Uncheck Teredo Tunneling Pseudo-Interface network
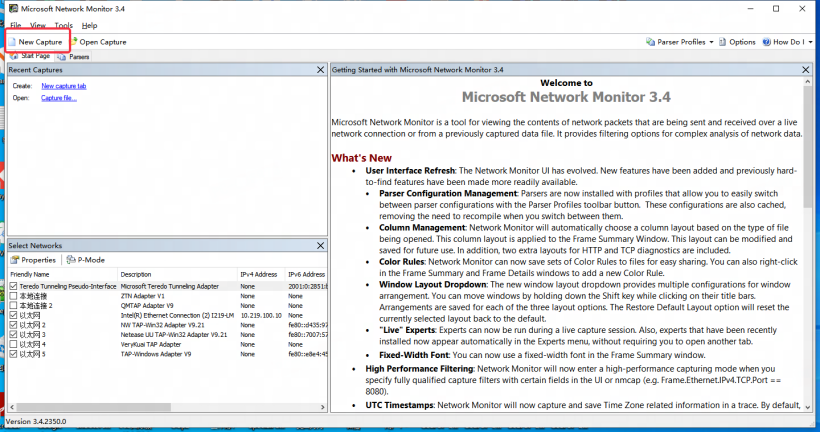The width and height of the screenshot is (820, 432). (14, 286)
